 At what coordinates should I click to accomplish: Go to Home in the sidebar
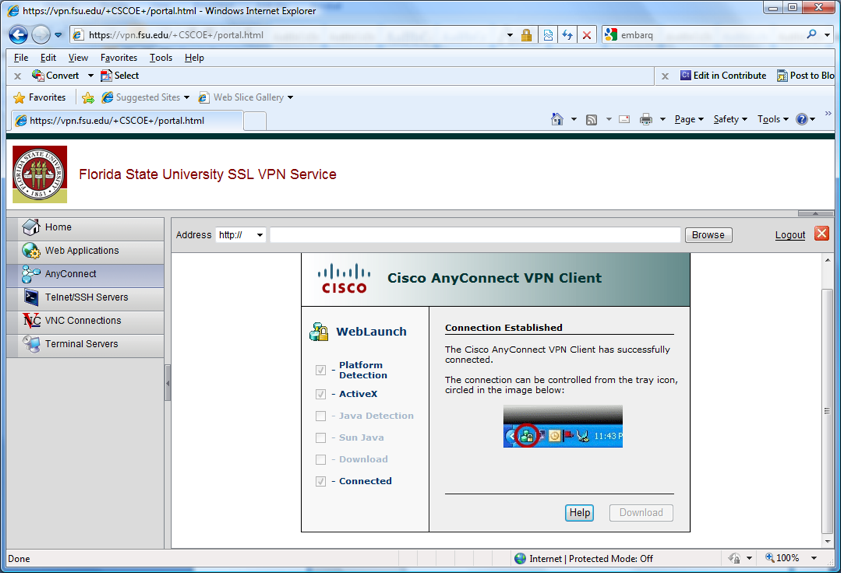(x=86, y=227)
